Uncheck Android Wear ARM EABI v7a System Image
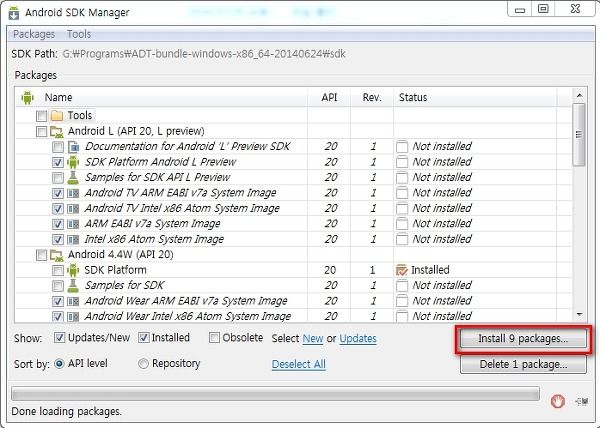The width and height of the screenshot is (600, 428). [x=58, y=301]
